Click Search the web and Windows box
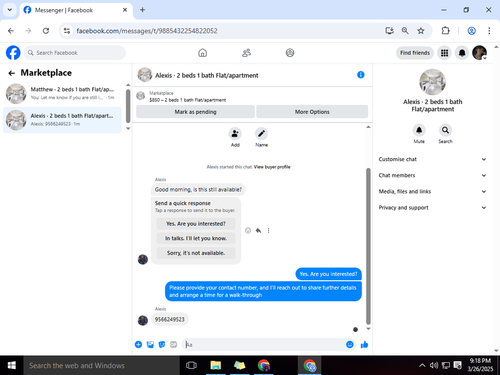The width and height of the screenshot is (500, 375). coord(101,365)
